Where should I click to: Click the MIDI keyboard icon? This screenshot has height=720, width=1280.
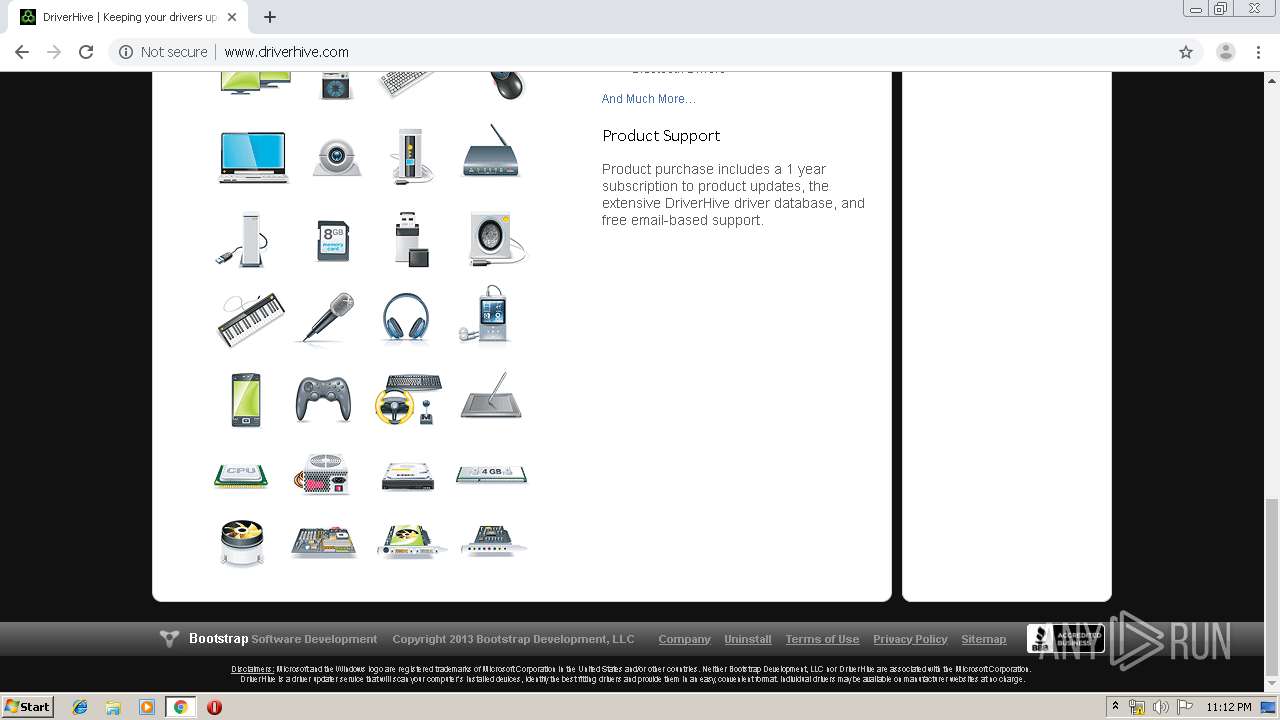tap(250, 320)
